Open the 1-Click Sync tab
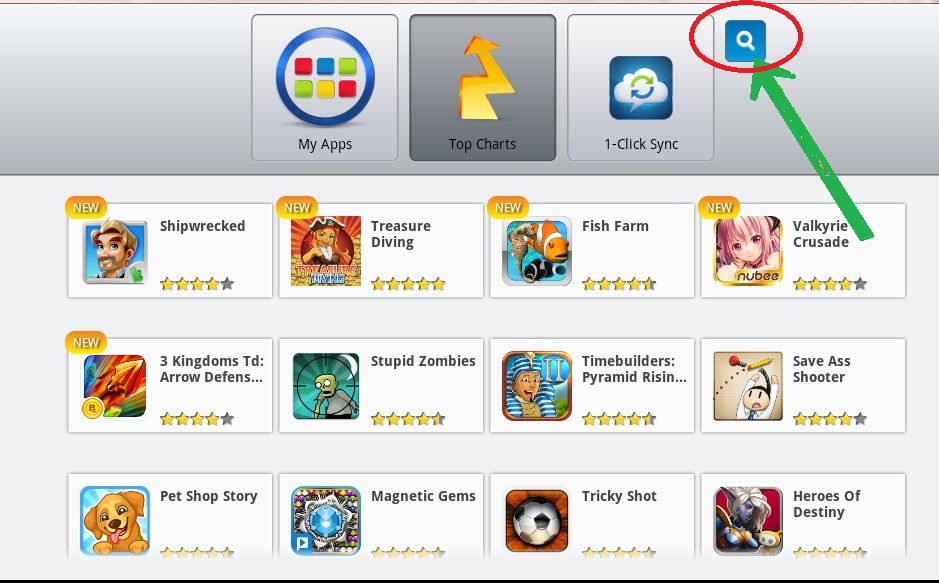 [x=641, y=87]
